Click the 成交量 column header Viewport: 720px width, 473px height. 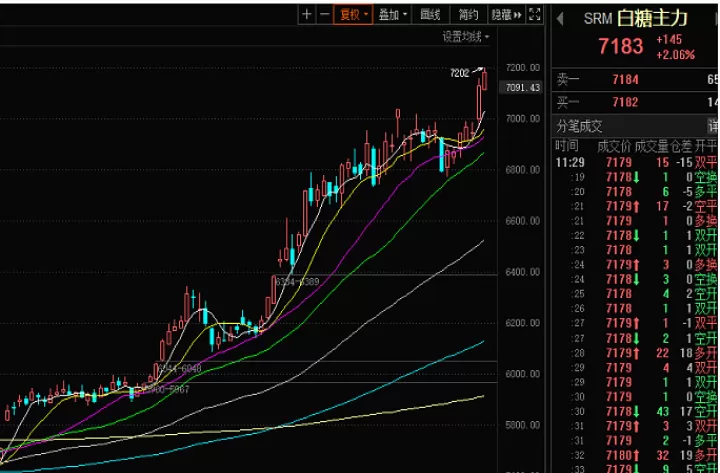coord(652,146)
